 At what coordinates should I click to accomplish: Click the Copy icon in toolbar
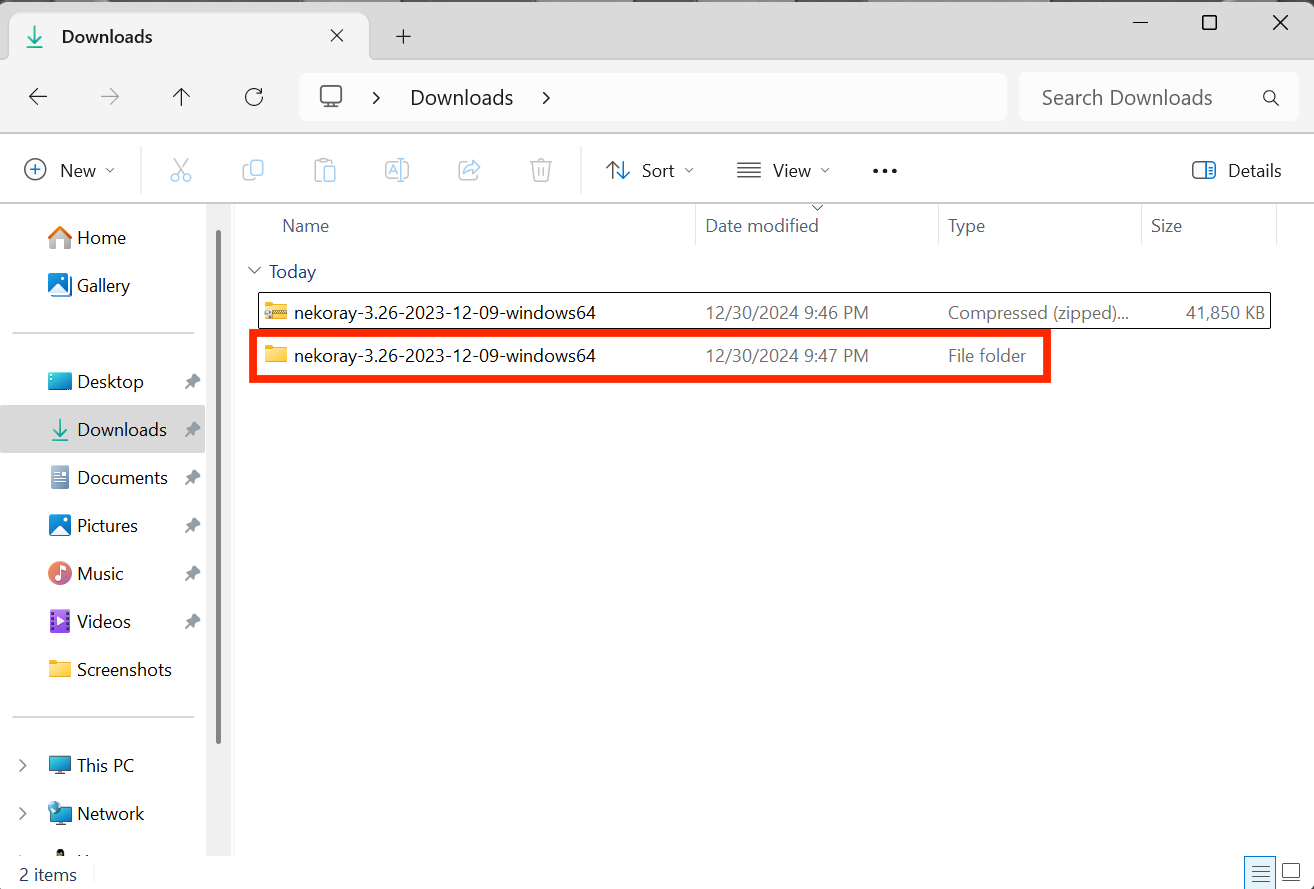(x=253, y=171)
